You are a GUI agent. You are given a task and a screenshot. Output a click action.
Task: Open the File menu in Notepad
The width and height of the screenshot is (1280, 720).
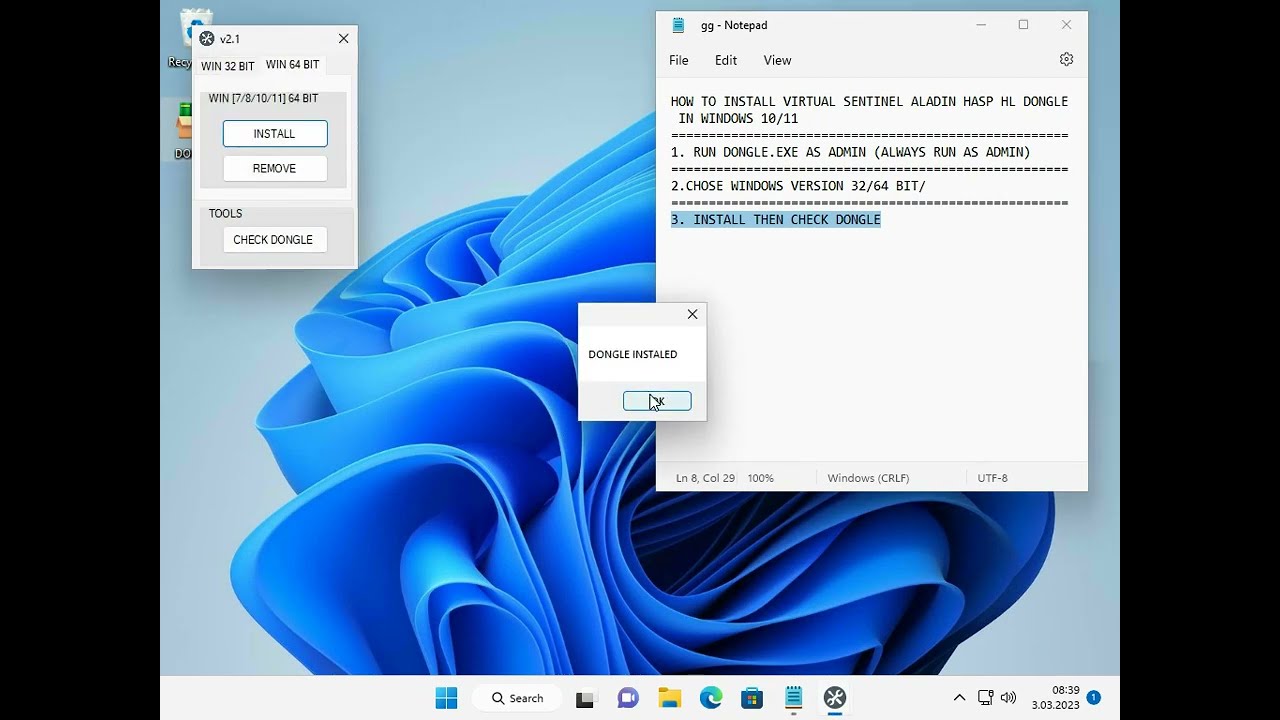(679, 60)
